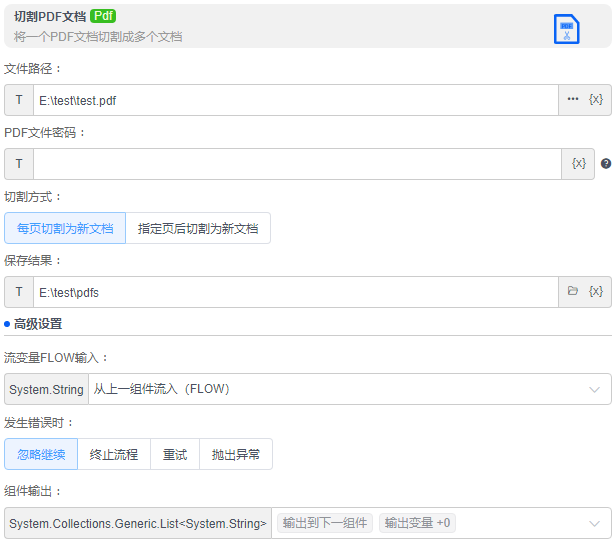Click the 发生错误时 label
616x543 pixels.
click(x=38, y=423)
